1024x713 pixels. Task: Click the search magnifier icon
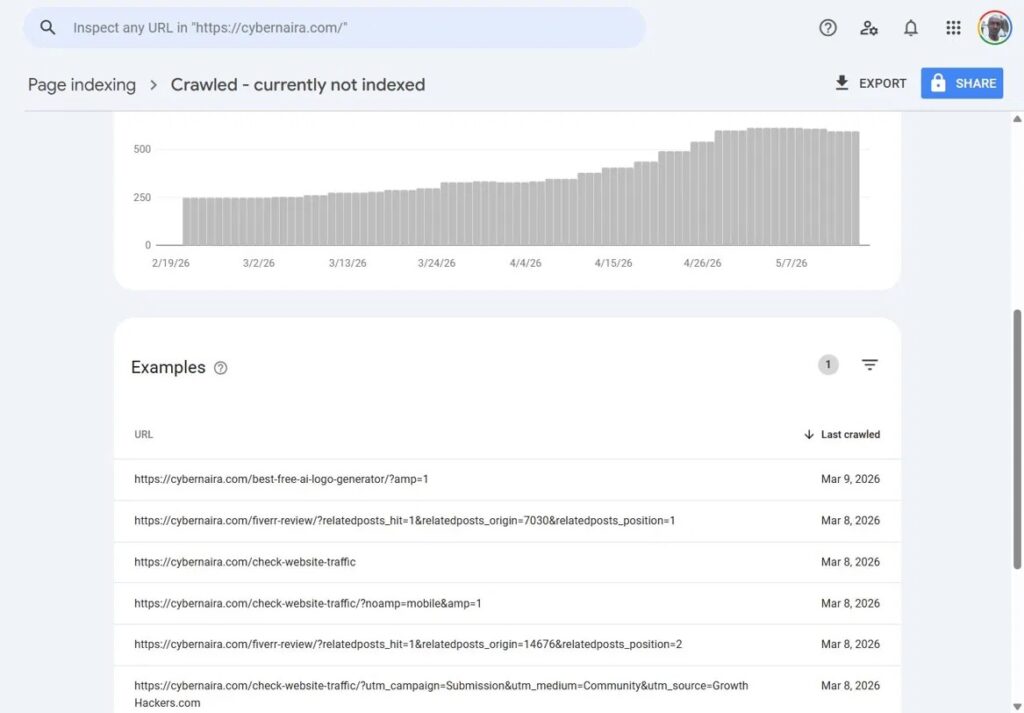click(47, 27)
